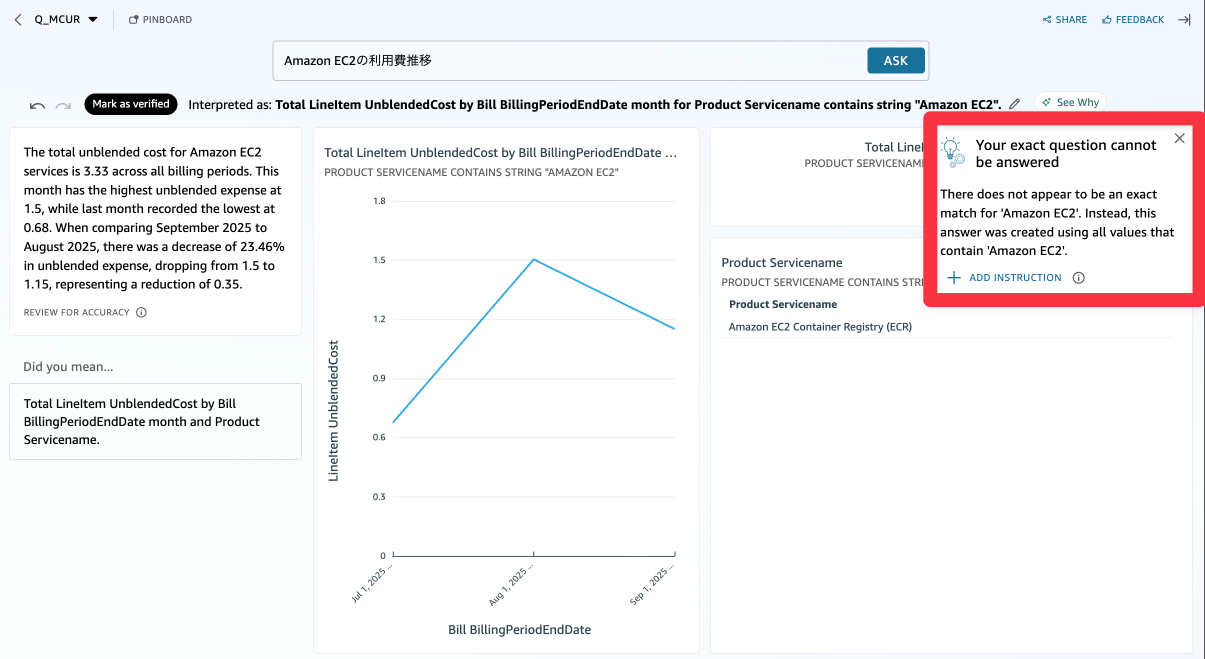Open the Feedback option
Image resolution: width=1205 pixels, height=659 pixels.
(1133, 19)
